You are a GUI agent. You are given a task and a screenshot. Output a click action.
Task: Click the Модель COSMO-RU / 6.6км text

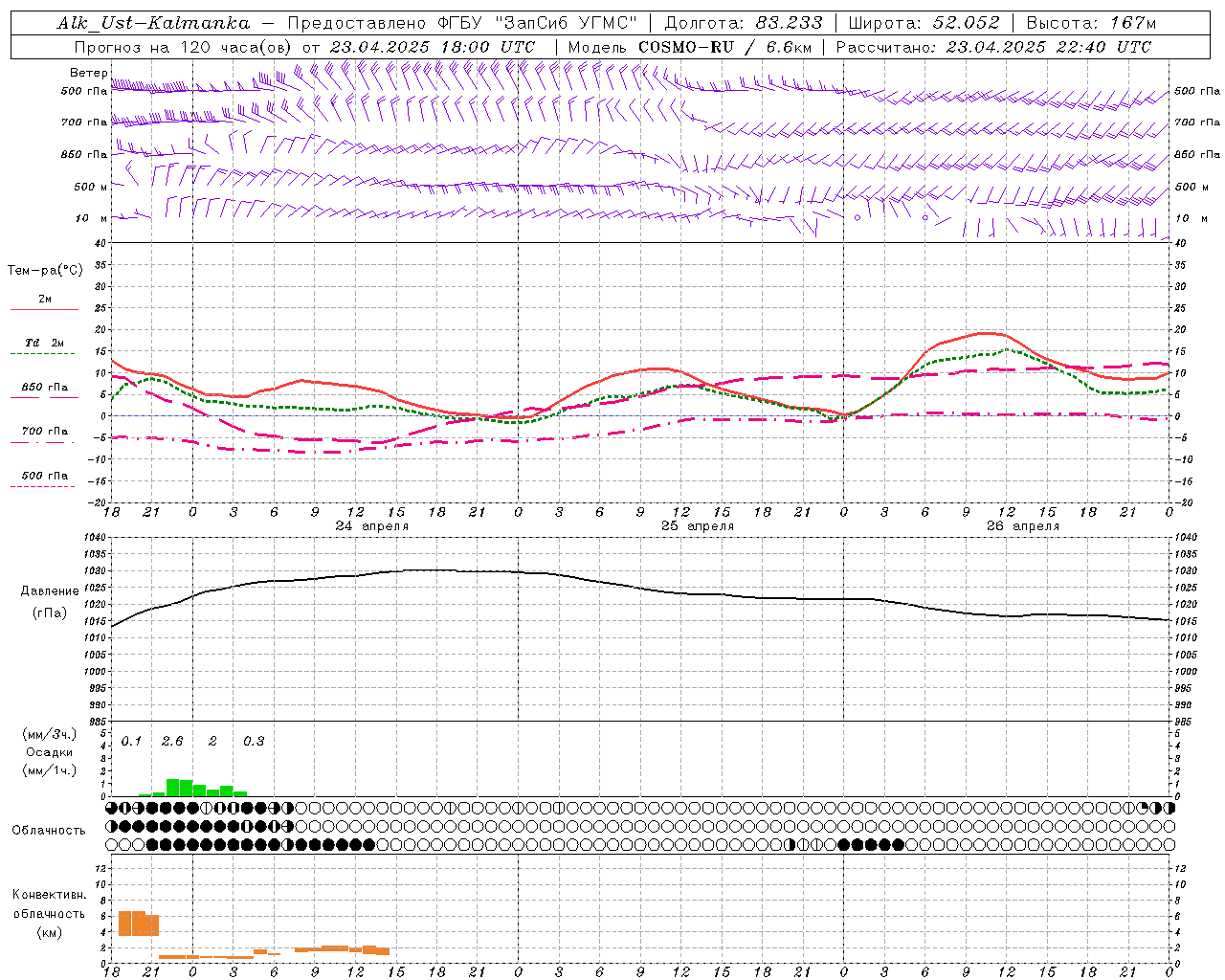click(689, 47)
